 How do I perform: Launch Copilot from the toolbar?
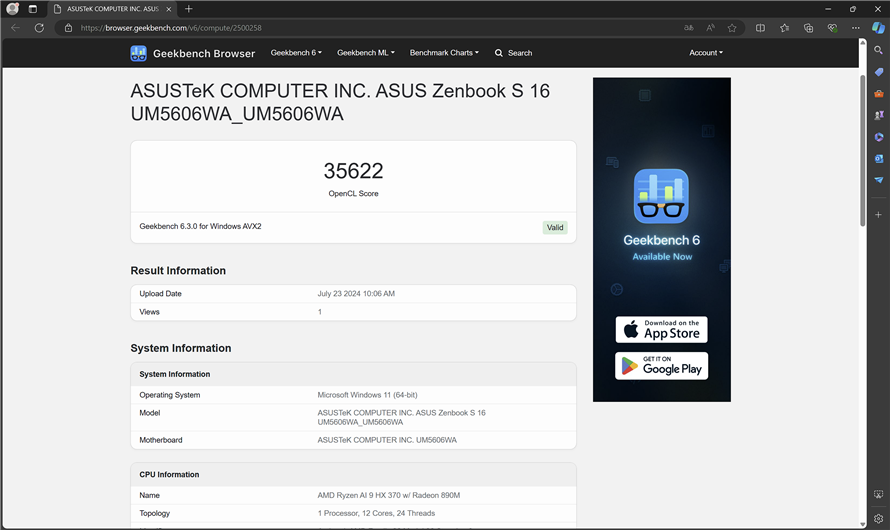point(878,28)
